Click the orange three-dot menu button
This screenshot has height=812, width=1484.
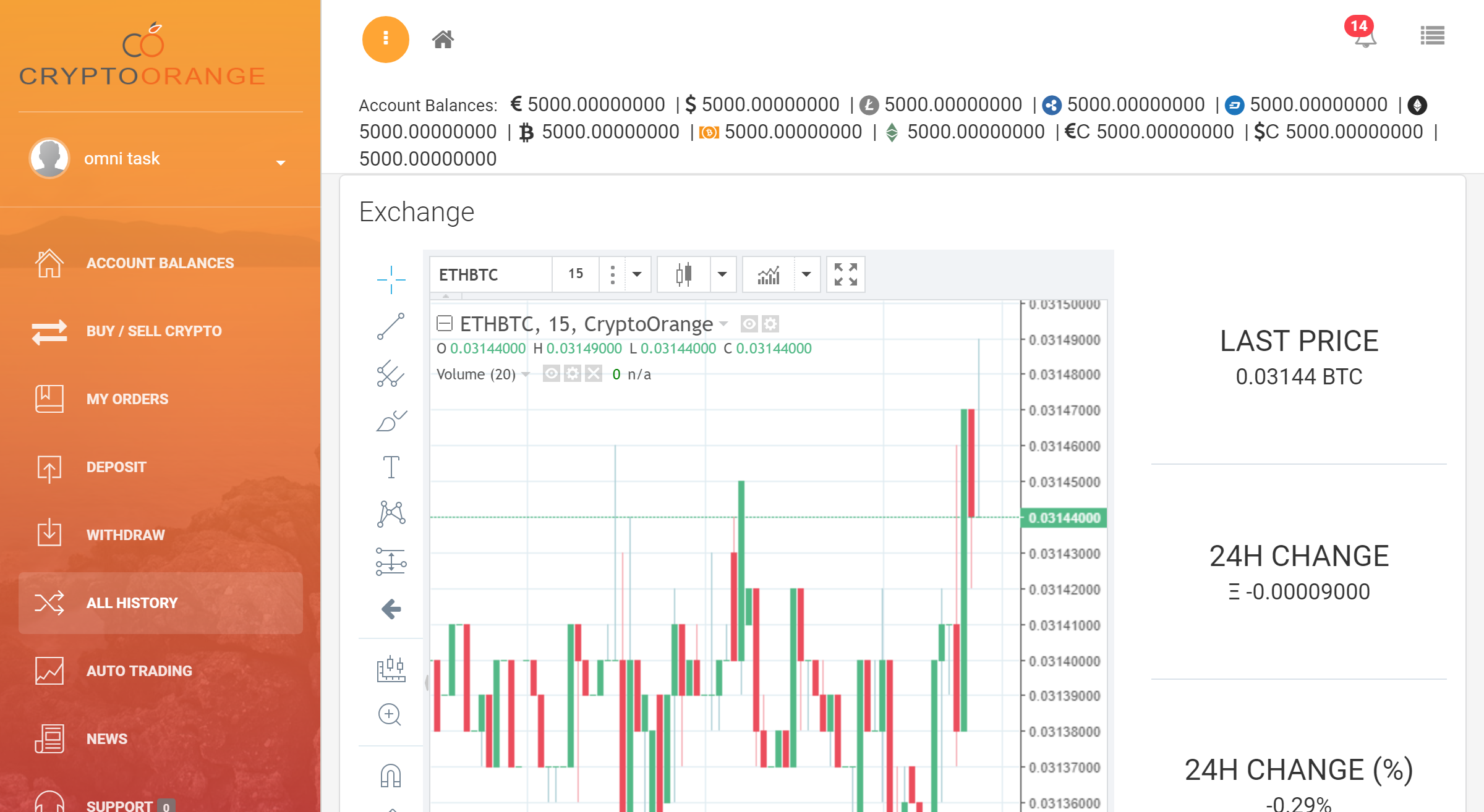385,39
